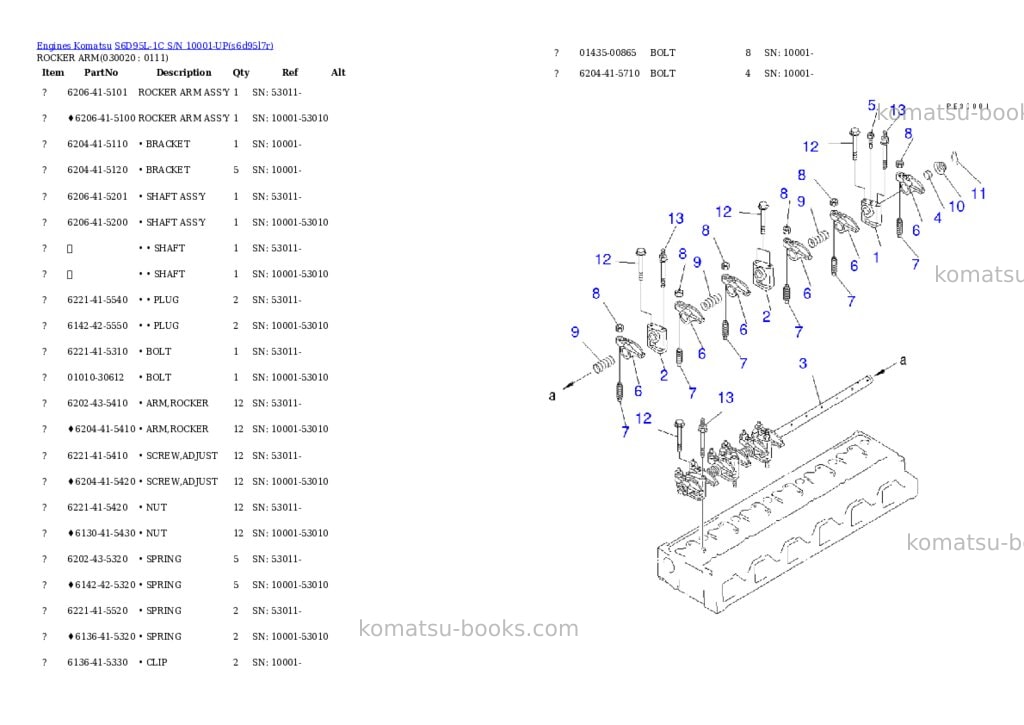The image size is (1024, 725).
Task: Click the PartNo column header
Action: coord(101,72)
